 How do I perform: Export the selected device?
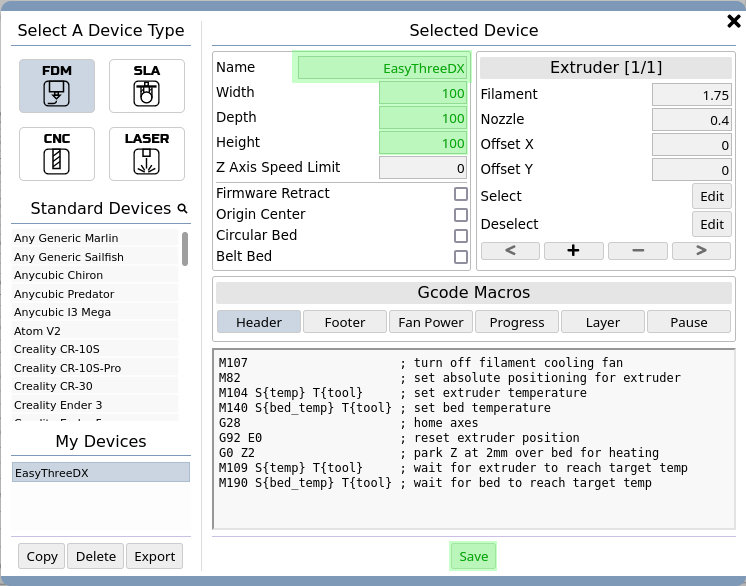click(x=154, y=557)
